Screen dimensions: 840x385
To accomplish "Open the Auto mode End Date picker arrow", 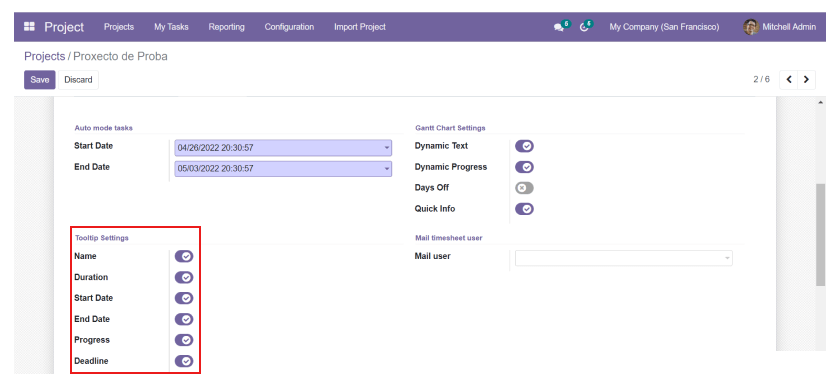I will point(387,169).
